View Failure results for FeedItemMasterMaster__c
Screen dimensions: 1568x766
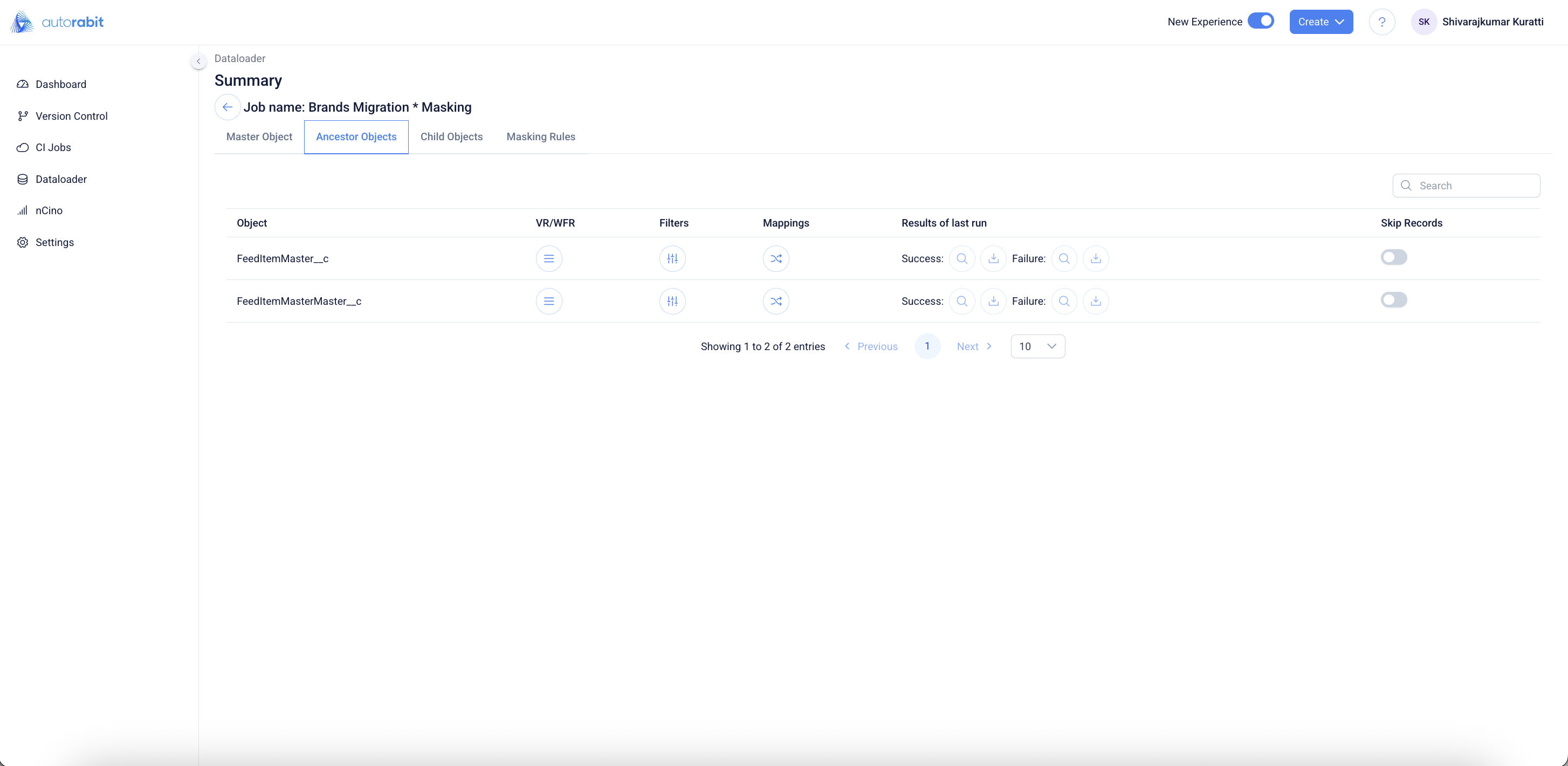1063,301
